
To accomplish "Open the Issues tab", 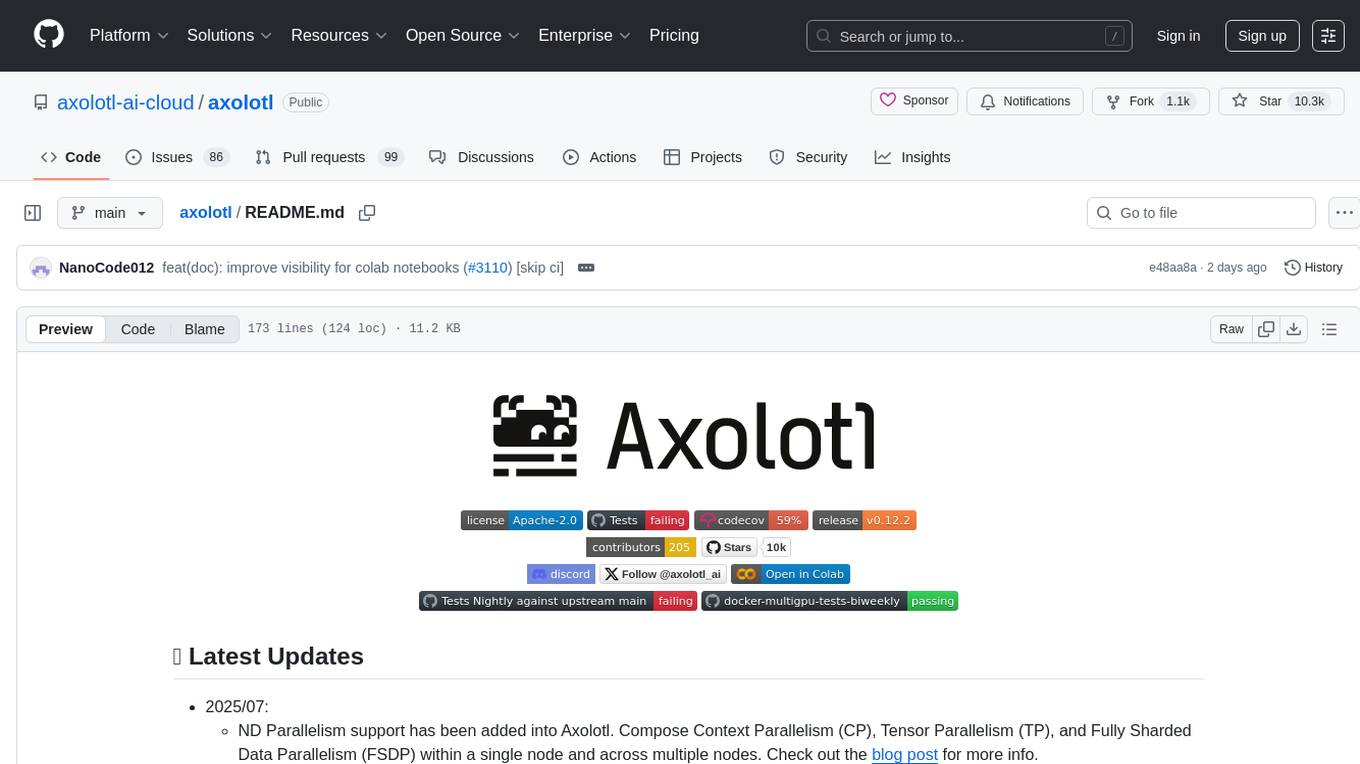I will tap(177, 157).
